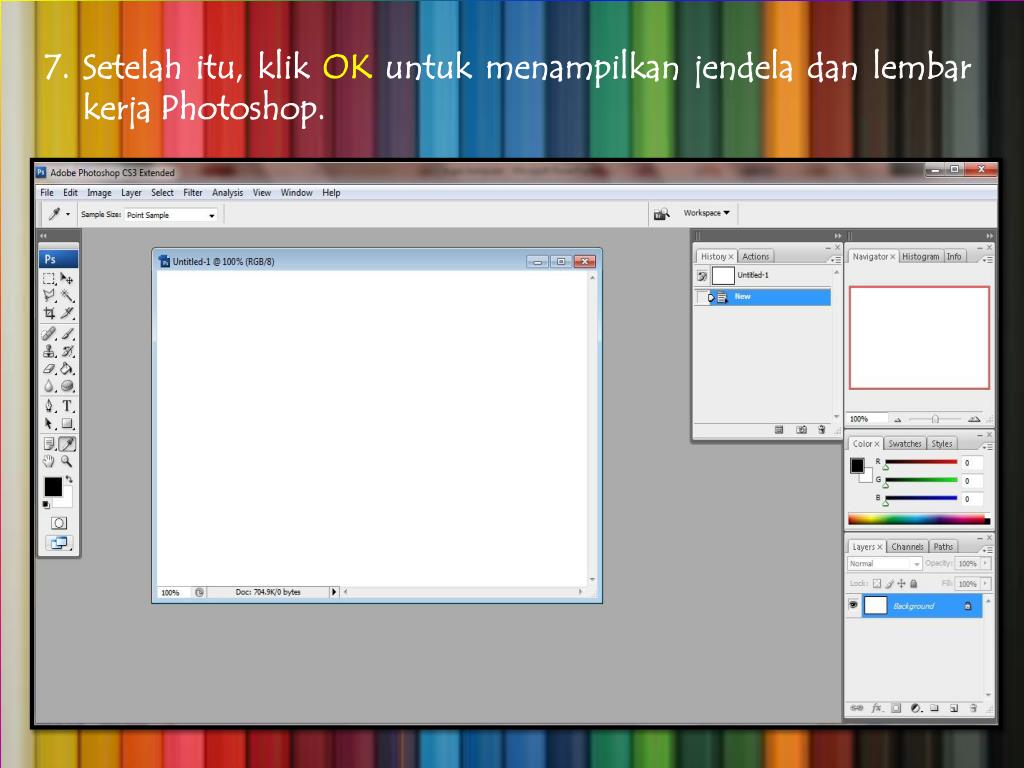Select the Crop tool
The height and width of the screenshot is (768, 1024).
49,313
